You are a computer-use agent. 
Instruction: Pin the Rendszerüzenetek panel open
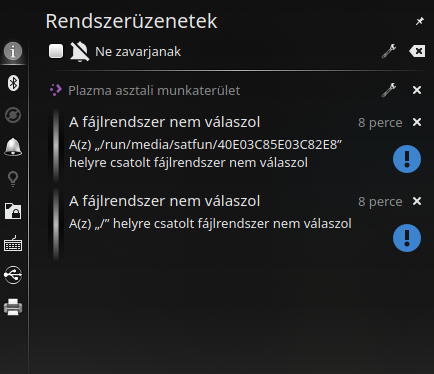point(419,21)
